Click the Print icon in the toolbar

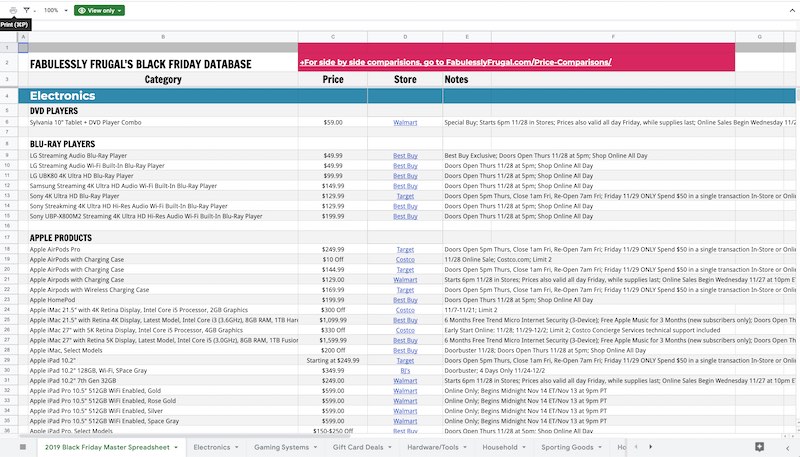pos(13,10)
